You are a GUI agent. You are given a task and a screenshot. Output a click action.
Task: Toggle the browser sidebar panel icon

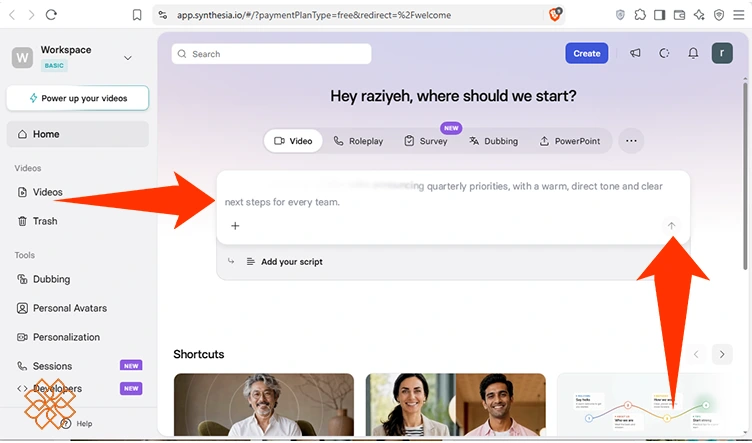pos(659,15)
